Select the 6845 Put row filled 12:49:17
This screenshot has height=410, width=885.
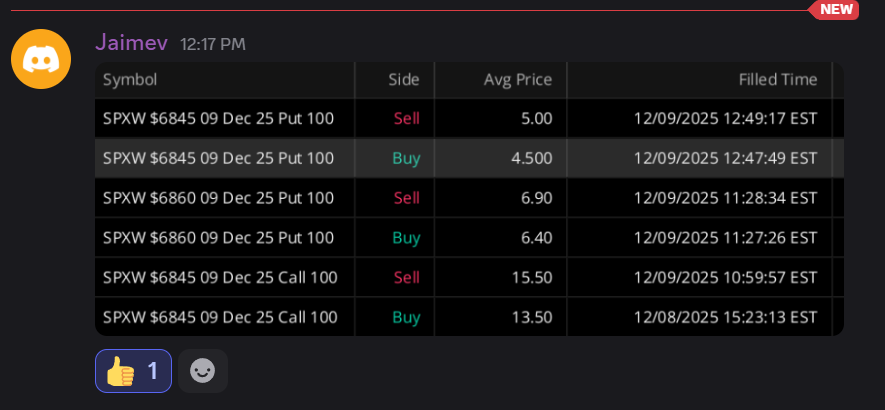pyautogui.click(x=469, y=119)
